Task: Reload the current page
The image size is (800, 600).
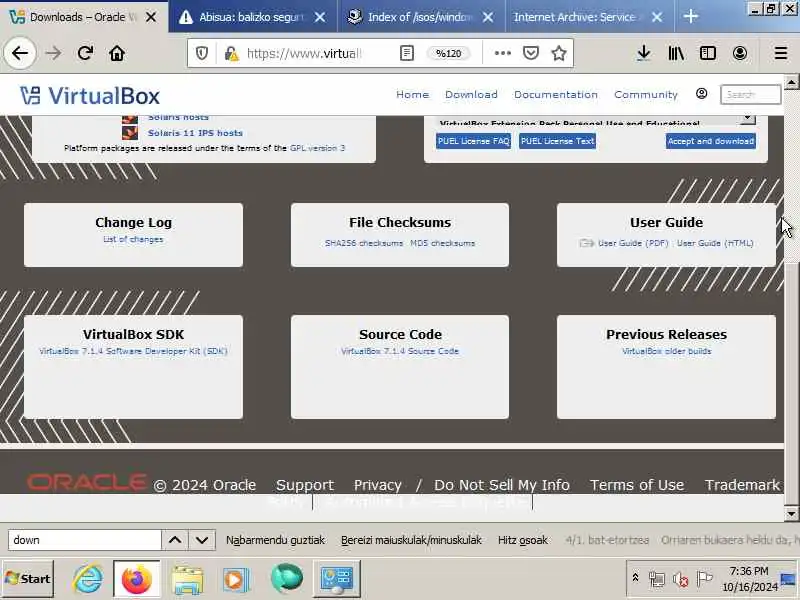Action: click(85, 53)
